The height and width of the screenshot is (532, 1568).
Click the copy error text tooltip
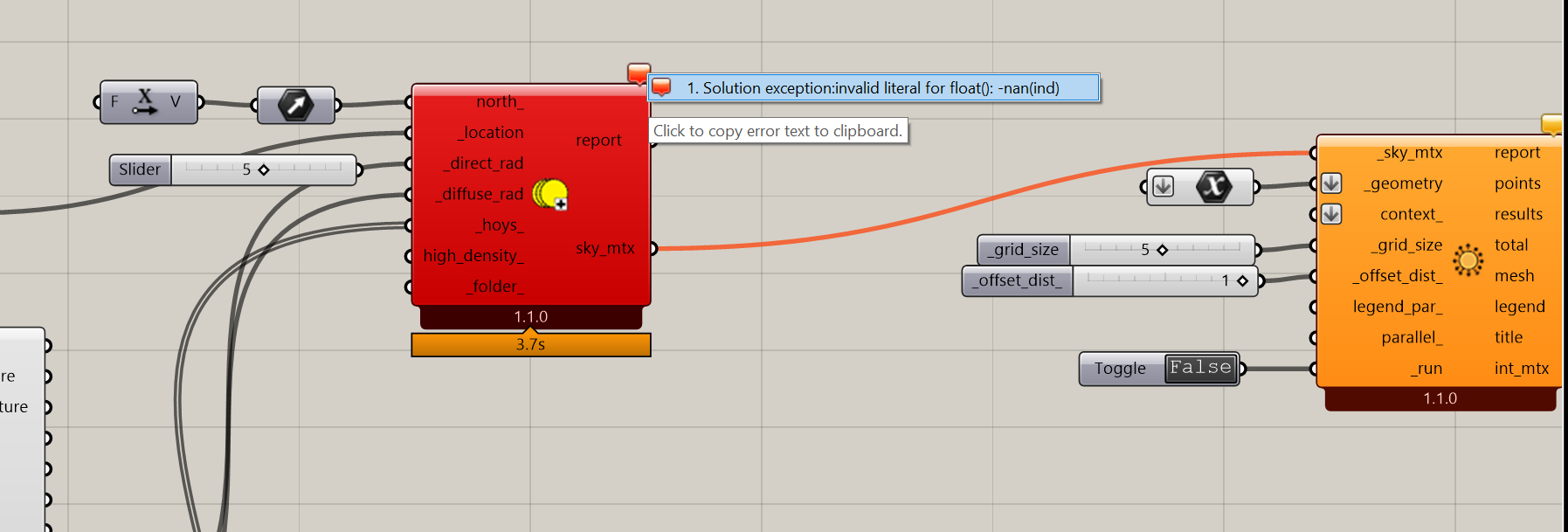(777, 131)
